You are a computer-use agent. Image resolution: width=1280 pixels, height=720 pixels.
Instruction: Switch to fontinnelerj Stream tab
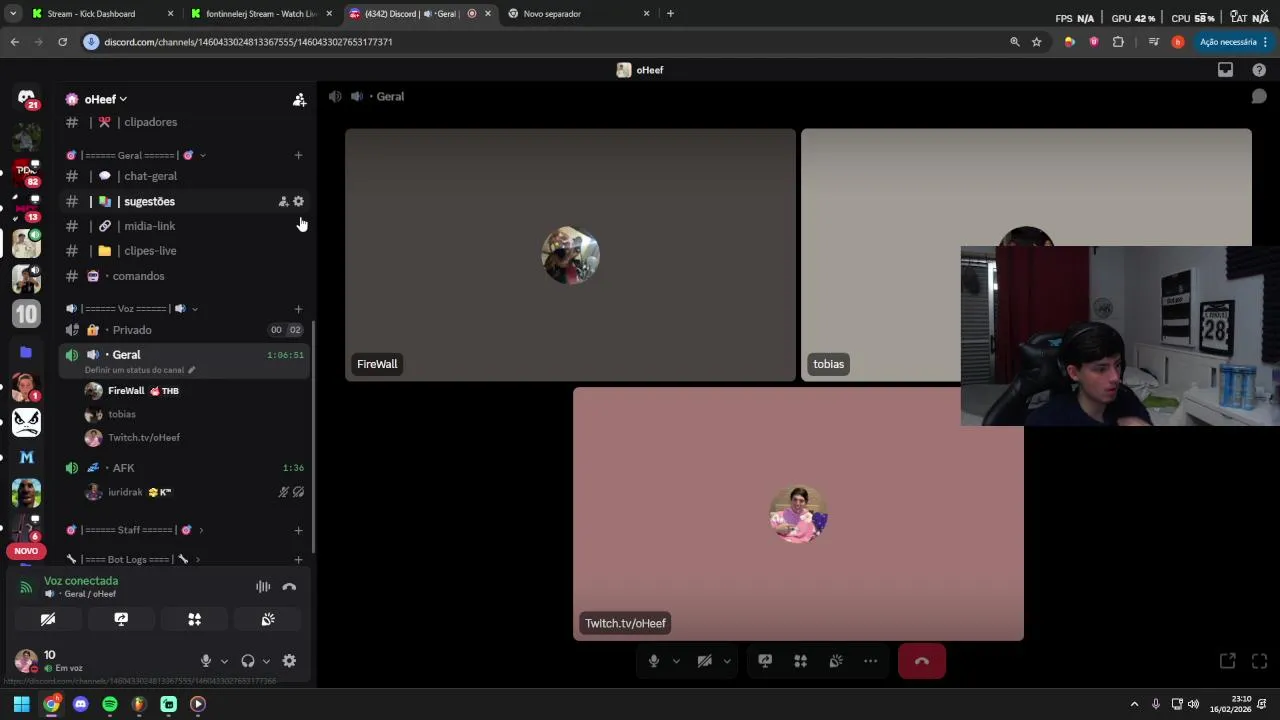[x=262, y=14]
